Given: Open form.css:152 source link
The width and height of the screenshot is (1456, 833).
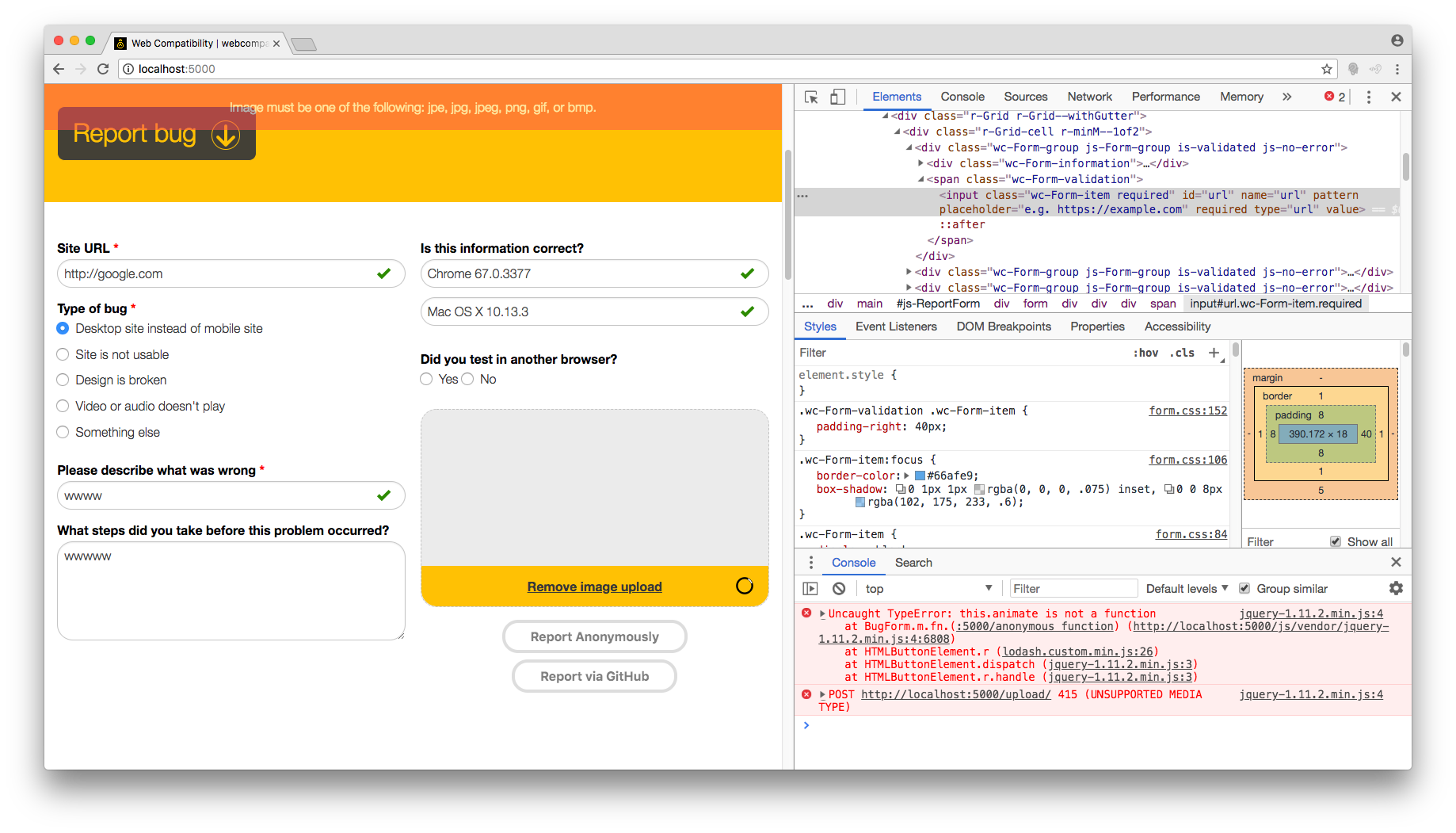Looking at the screenshot, I should click(x=1187, y=411).
